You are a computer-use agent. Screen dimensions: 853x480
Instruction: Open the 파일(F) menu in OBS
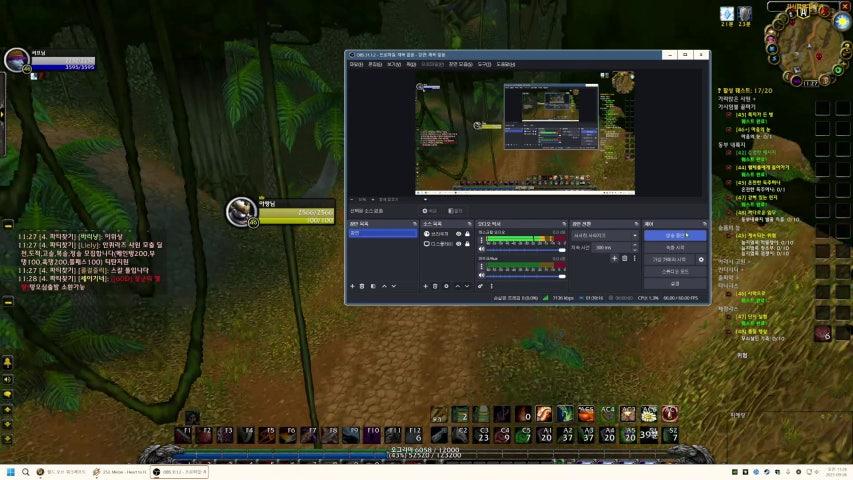point(356,64)
